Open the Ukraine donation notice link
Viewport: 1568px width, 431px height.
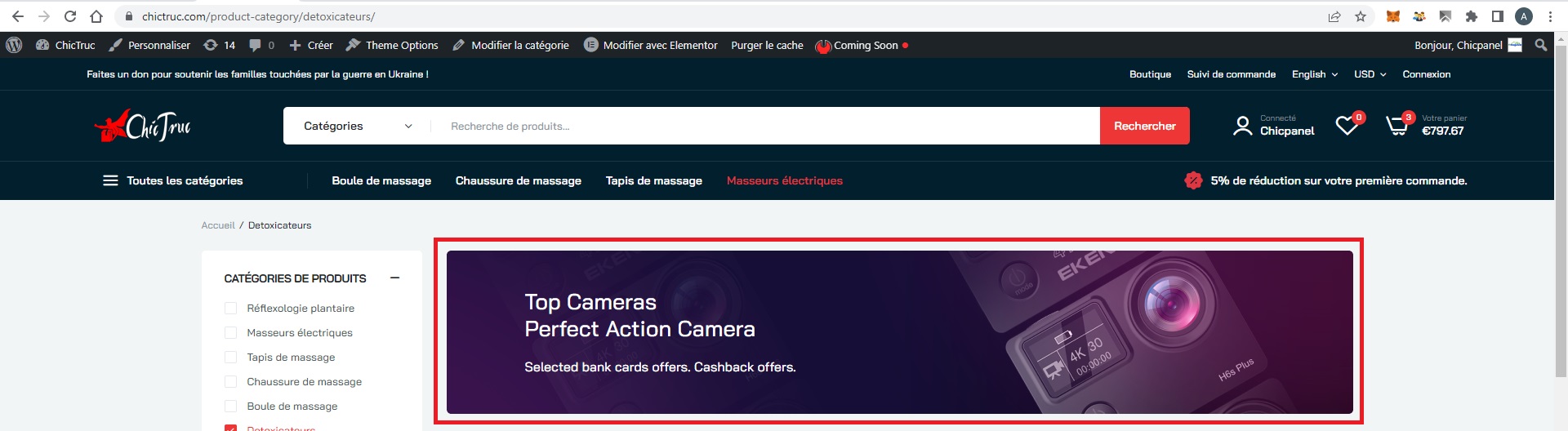coord(257,74)
